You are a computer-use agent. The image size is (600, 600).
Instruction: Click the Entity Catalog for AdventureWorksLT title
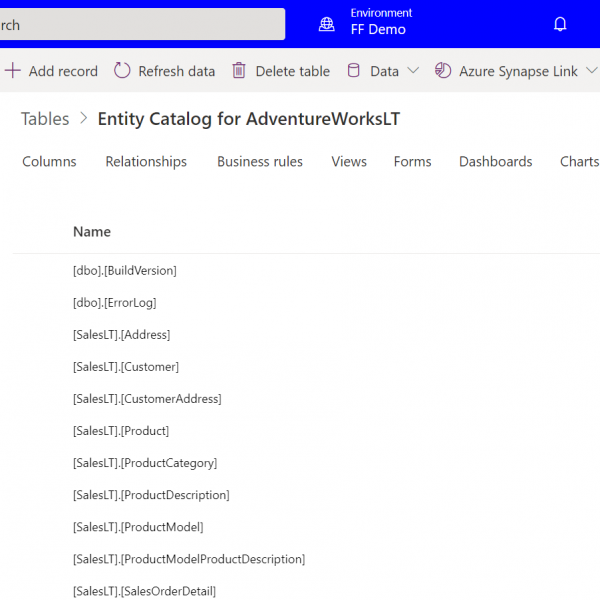click(x=249, y=119)
